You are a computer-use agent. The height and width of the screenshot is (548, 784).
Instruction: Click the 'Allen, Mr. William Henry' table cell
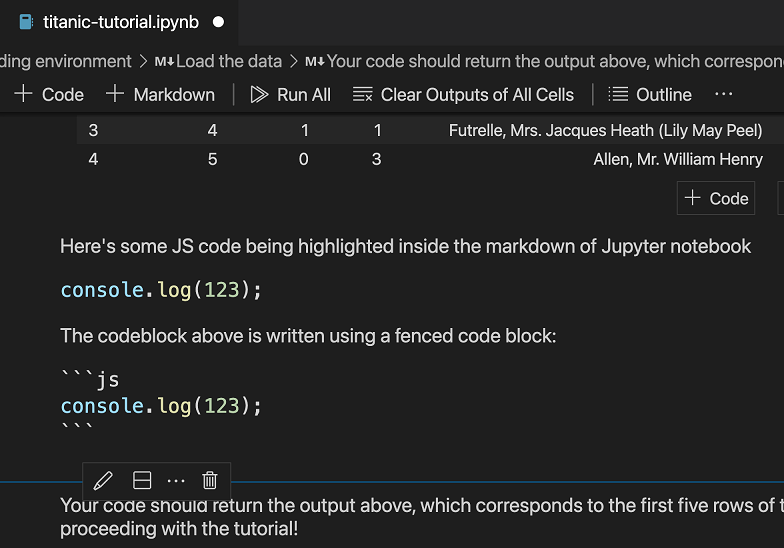point(677,159)
